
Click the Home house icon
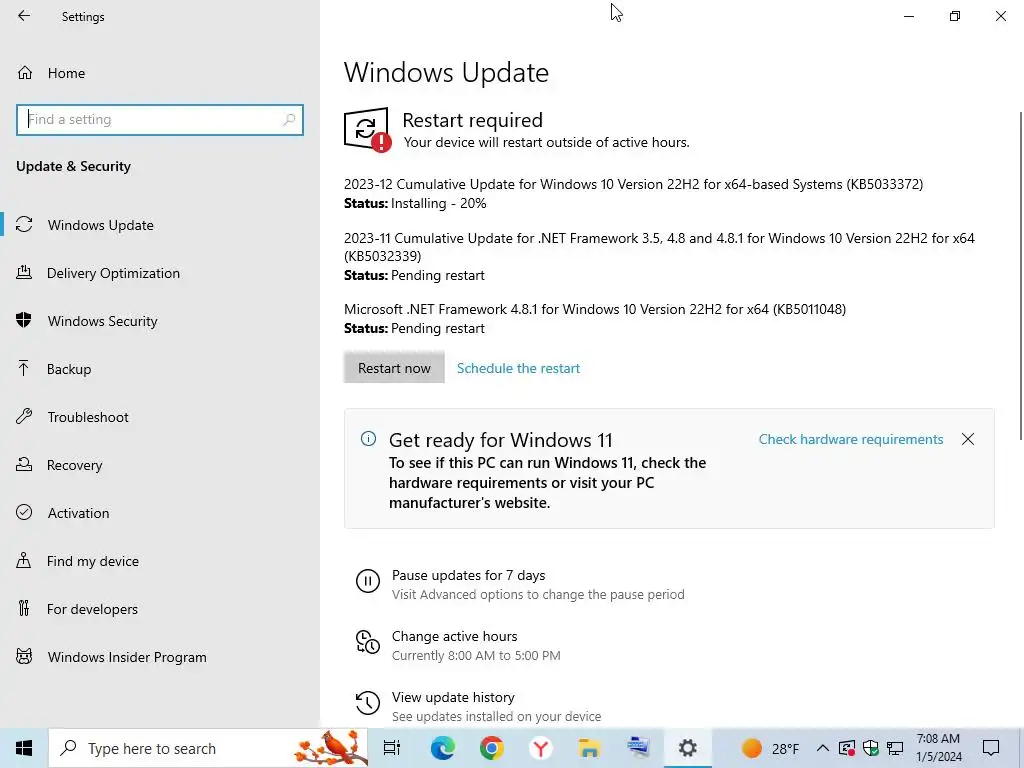click(x=25, y=72)
